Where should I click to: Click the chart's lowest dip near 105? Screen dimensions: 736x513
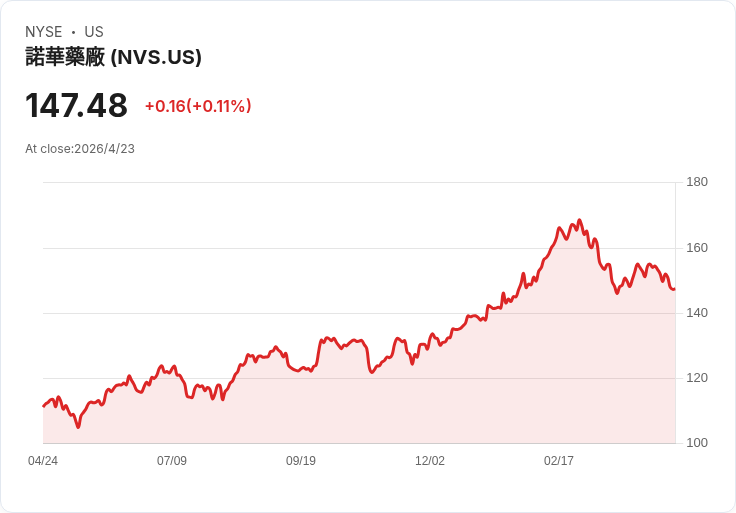click(78, 427)
